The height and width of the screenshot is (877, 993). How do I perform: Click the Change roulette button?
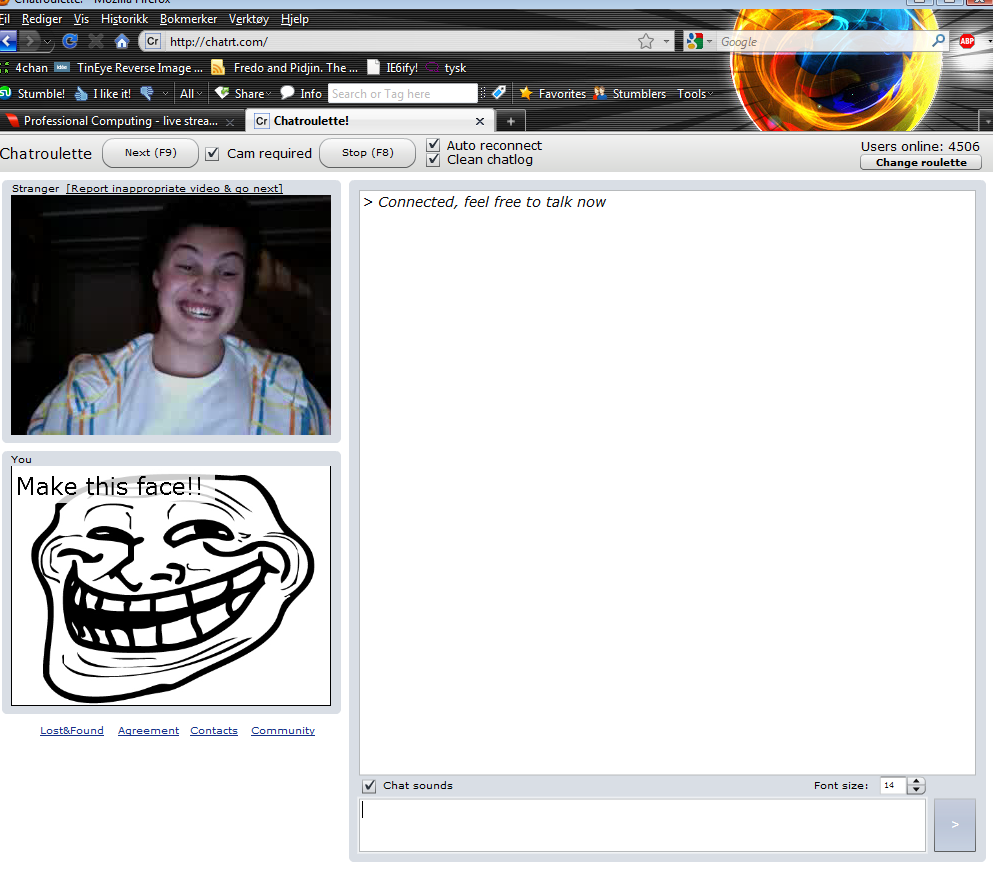point(921,163)
